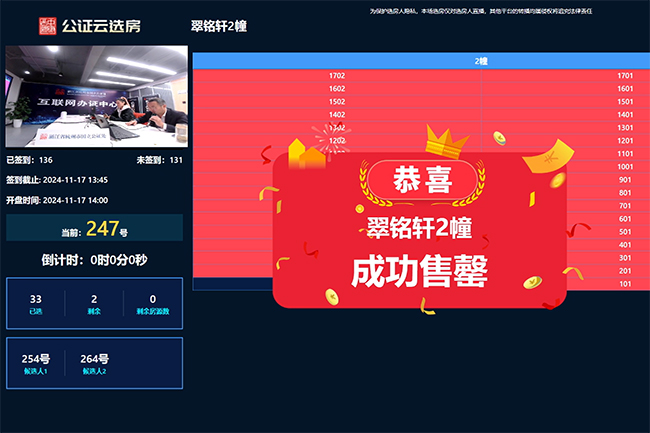Image resolution: width=650 pixels, height=433 pixels.
Task: Select room 1501 cell
Action: (566, 102)
